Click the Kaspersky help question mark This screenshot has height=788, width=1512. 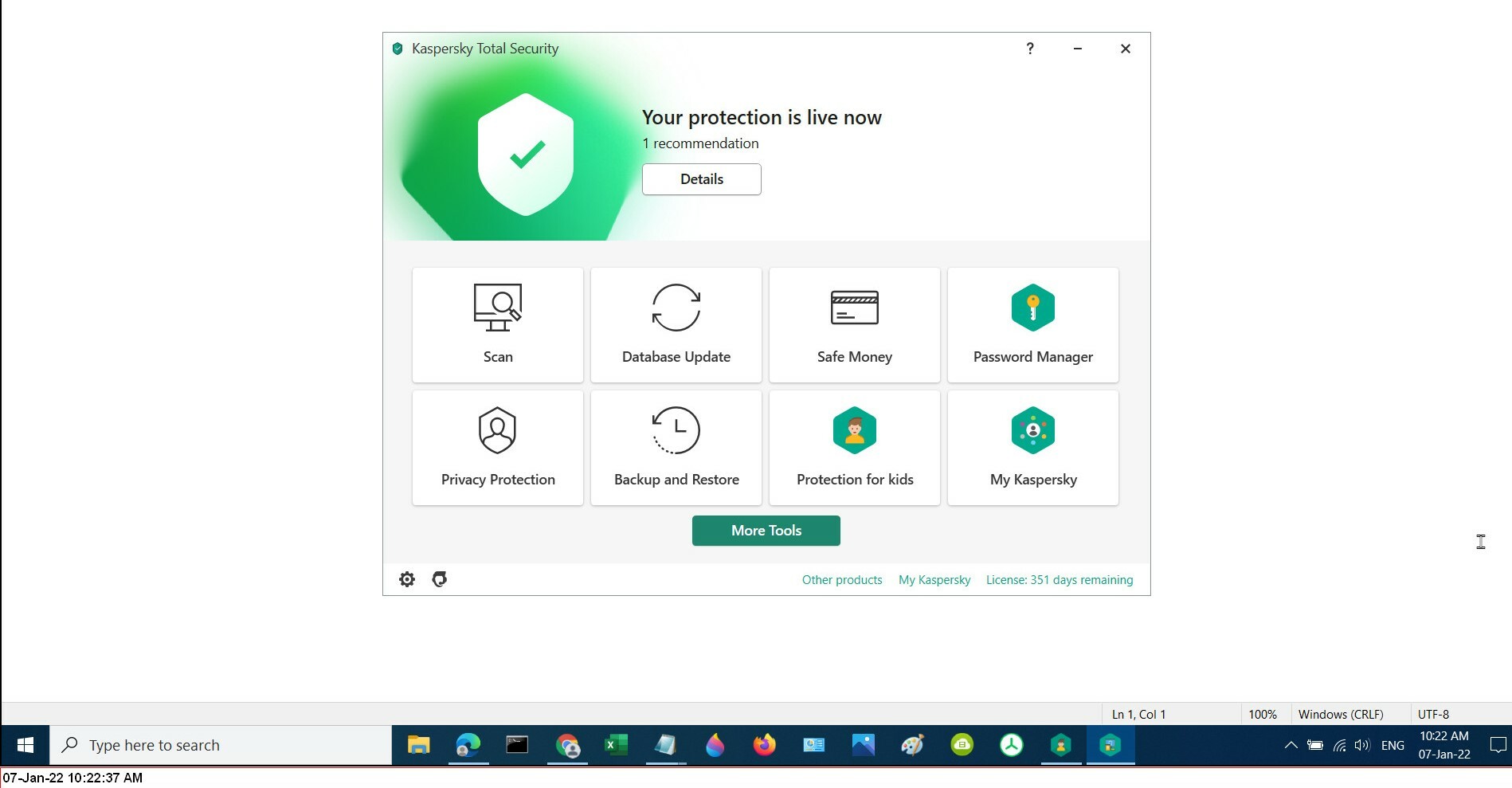[x=1030, y=49]
